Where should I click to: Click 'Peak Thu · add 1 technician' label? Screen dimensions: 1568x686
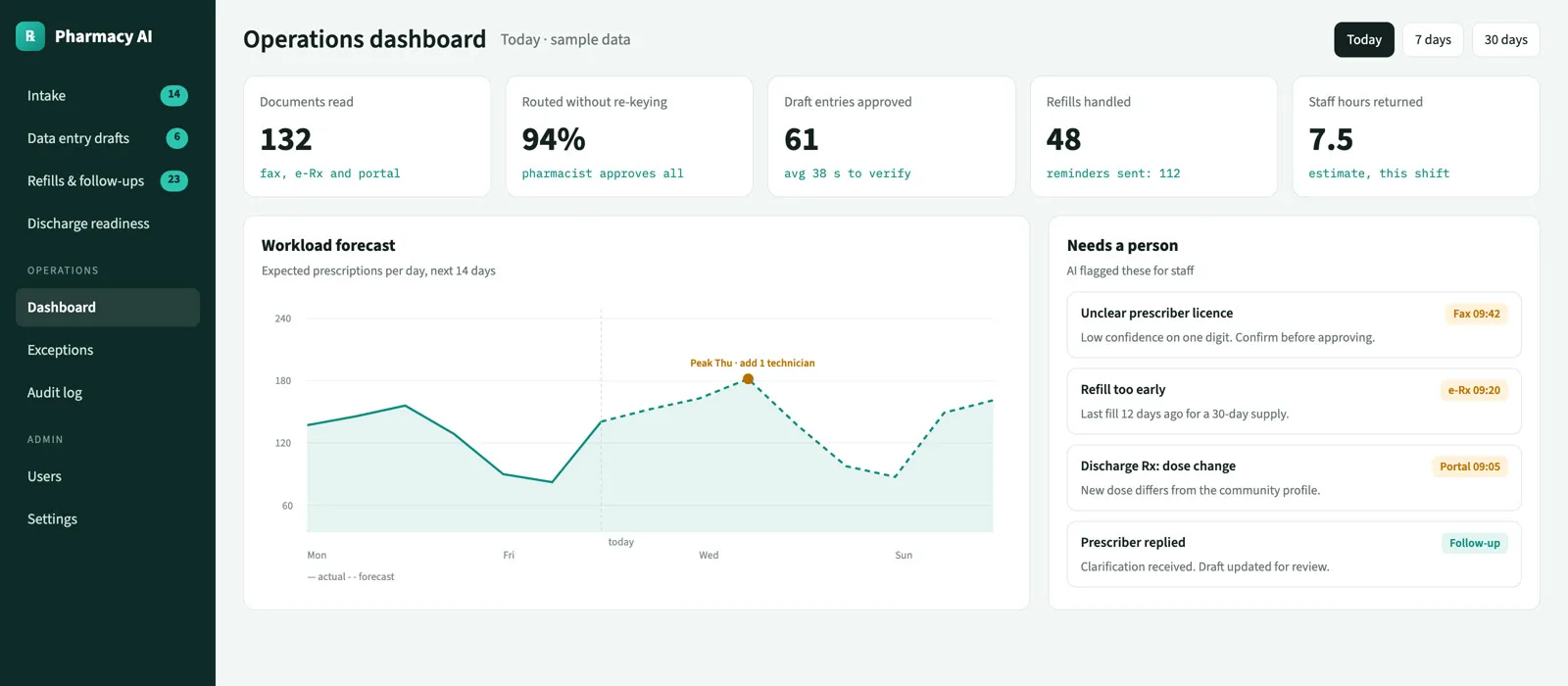tap(753, 363)
